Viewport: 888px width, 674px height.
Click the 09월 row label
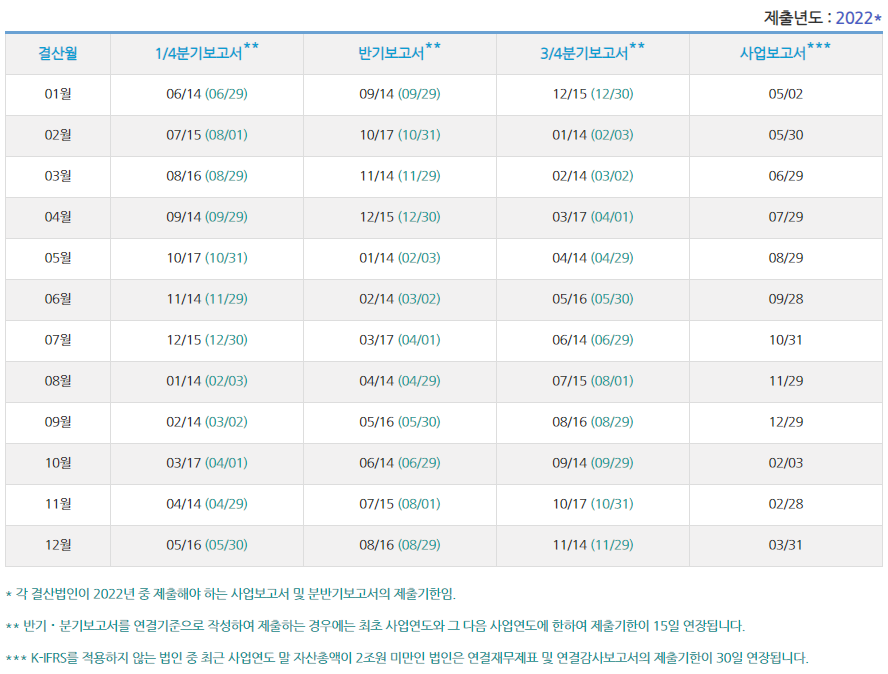point(58,421)
